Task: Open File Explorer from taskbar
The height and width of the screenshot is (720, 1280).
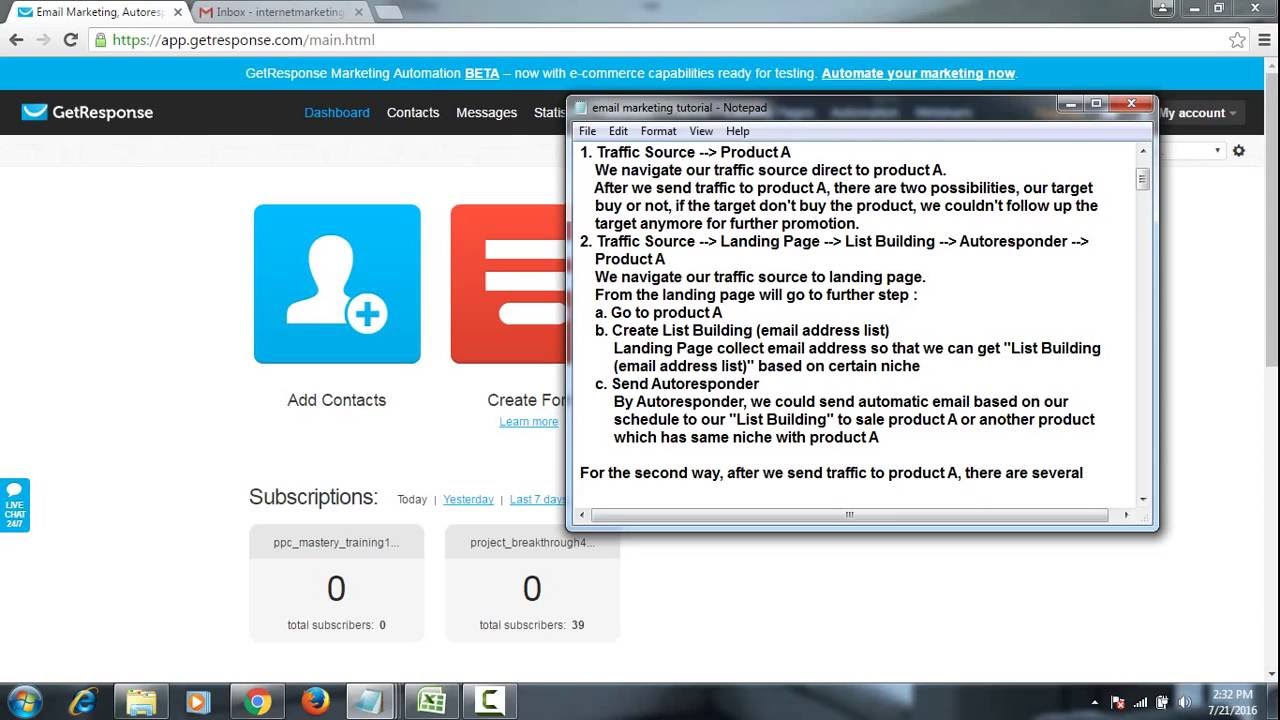Action: pos(141,702)
